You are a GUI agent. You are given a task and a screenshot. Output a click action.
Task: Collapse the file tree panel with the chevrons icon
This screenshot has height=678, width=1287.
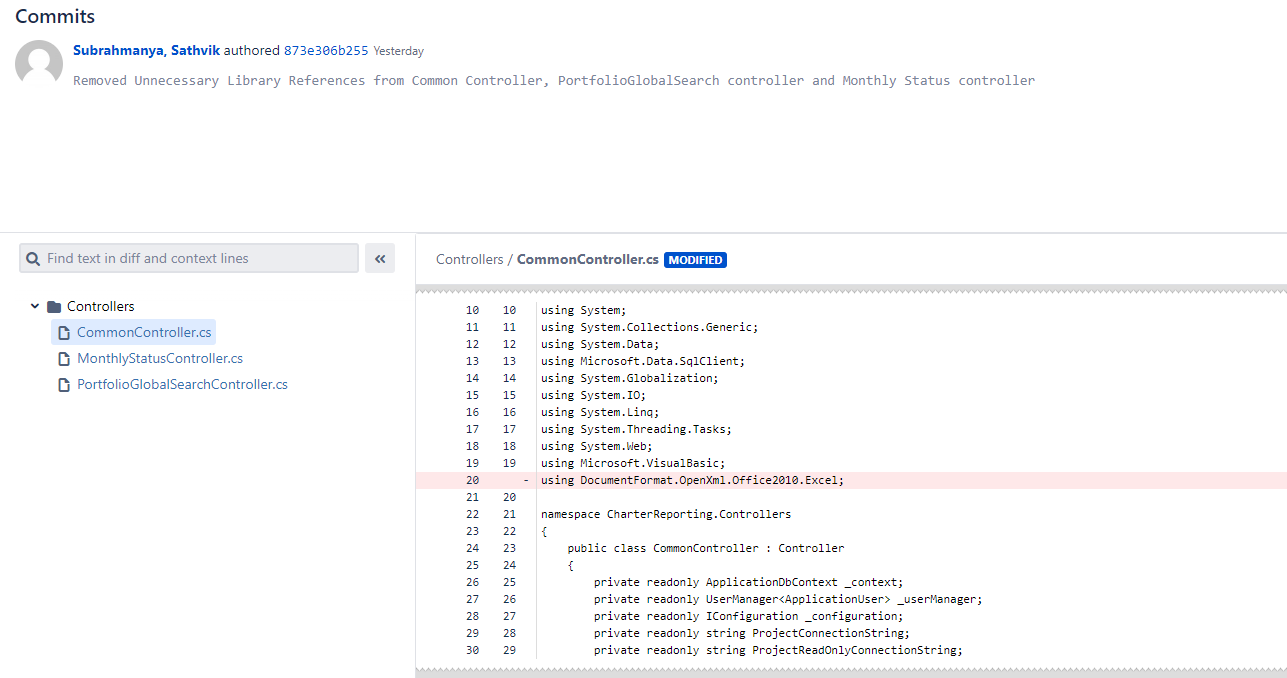pyautogui.click(x=380, y=258)
